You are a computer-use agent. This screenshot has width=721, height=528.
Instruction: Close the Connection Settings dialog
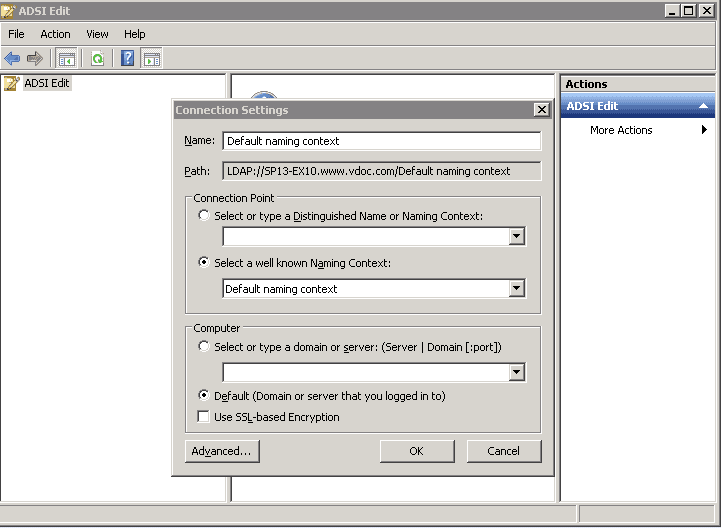coord(542,109)
